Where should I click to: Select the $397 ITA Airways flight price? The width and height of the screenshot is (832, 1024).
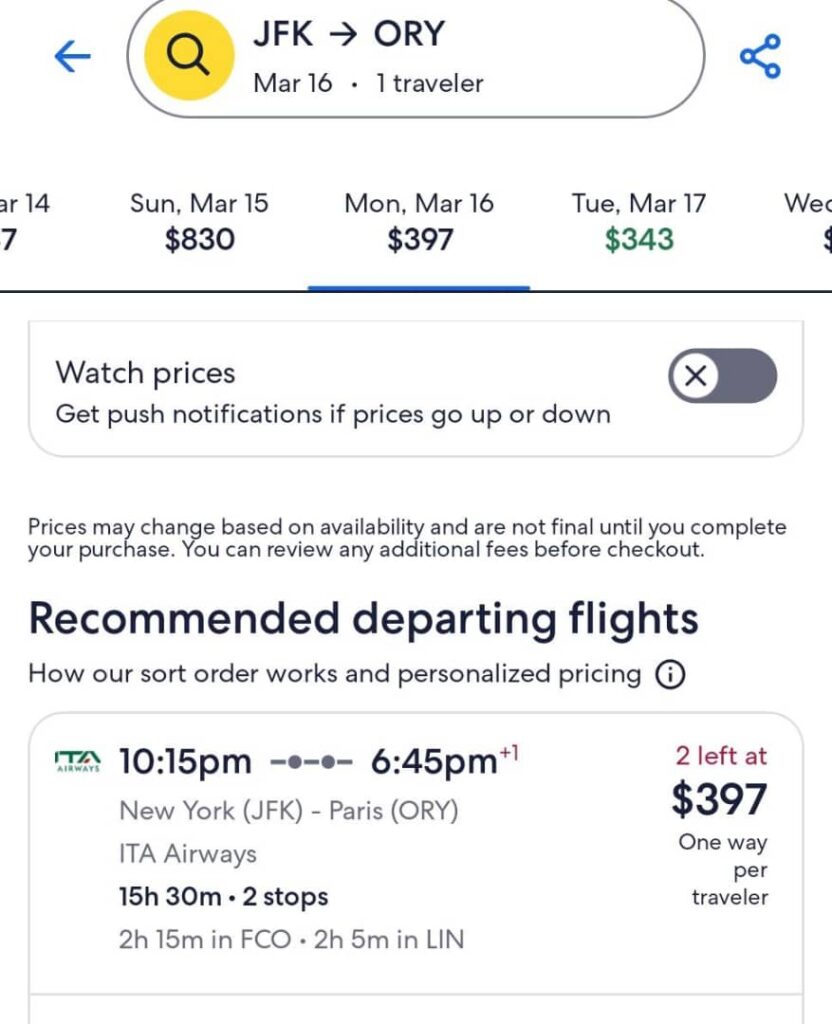click(x=719, y=799)
